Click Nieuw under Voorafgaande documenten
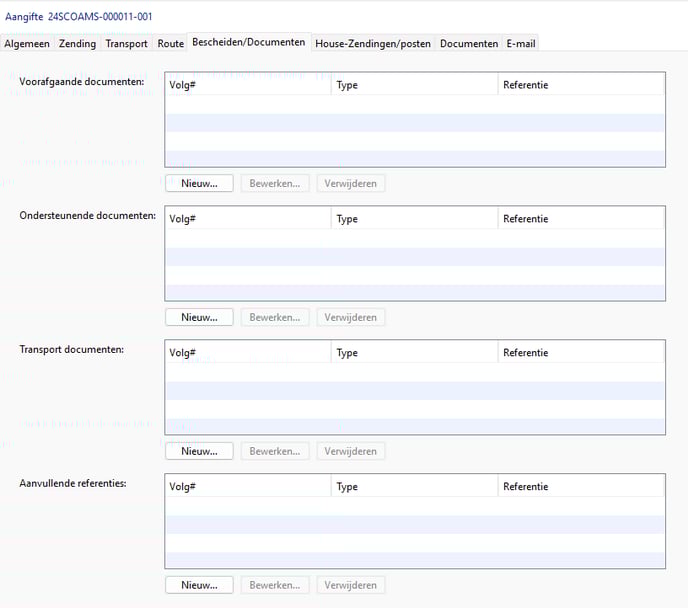The height and width of the screenshot is (608, 688). click(x=199, y=183)
